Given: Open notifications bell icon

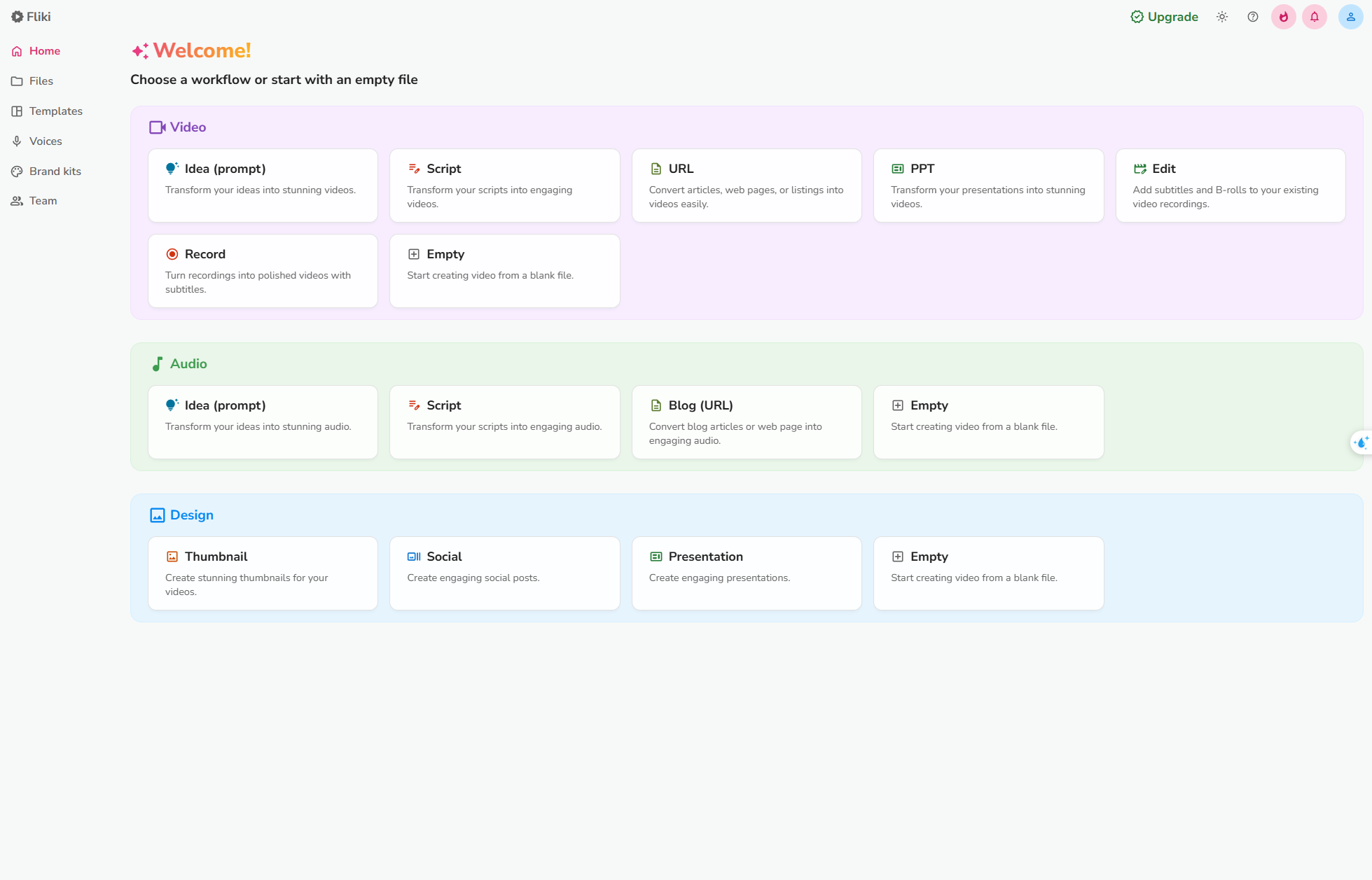Looking at the screenshot, I should pyautogui.click(x=1315, y=17).
